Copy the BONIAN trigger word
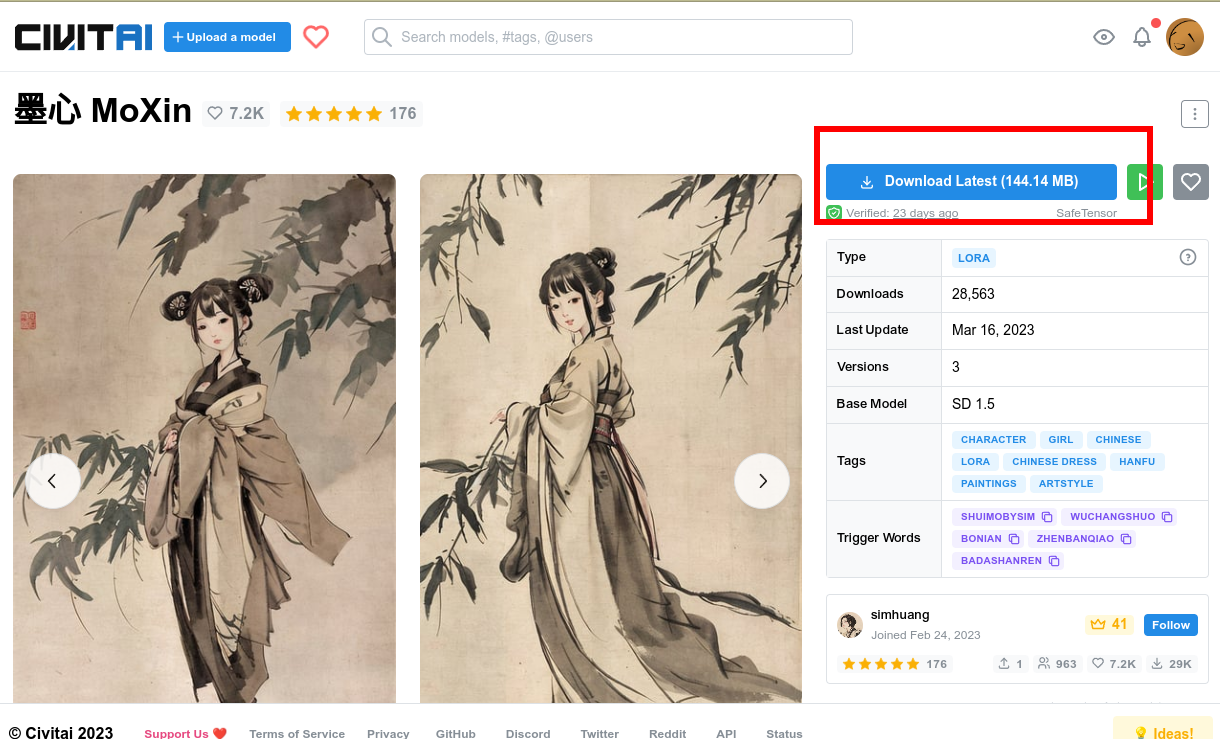Viewport: 1220px width, 739px height. coord(1014,539)
